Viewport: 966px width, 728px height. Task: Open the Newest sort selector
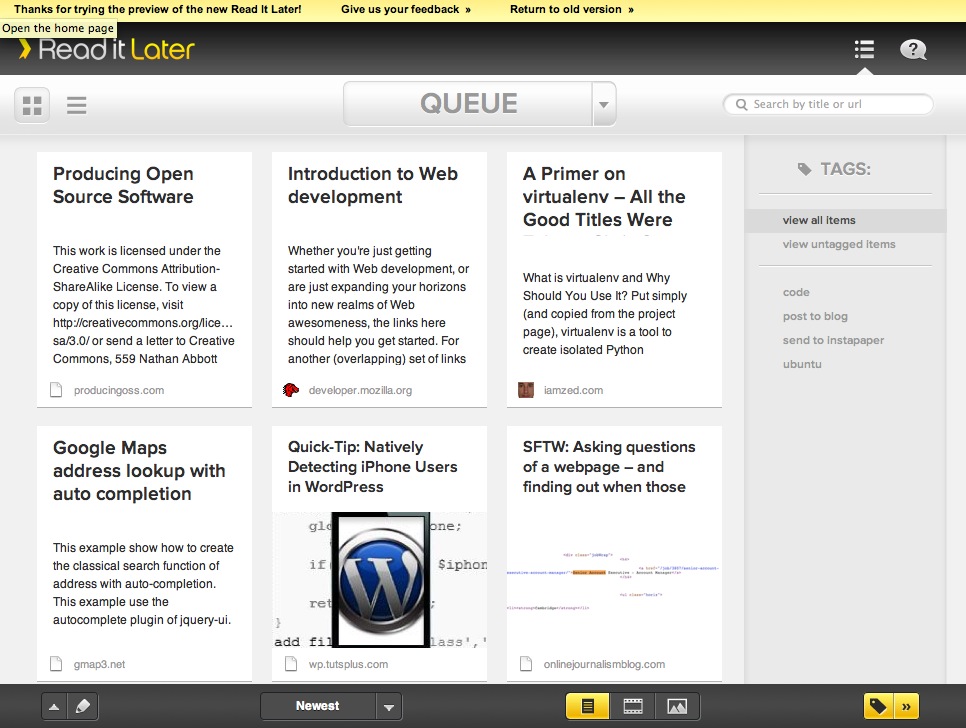point(318,706)
